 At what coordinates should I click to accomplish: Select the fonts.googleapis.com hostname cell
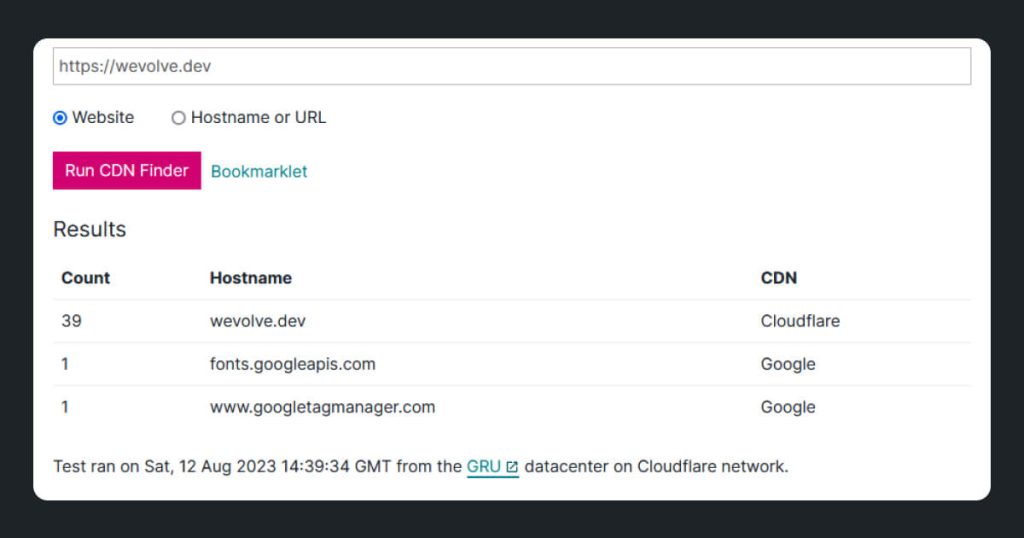pos(293,364)
